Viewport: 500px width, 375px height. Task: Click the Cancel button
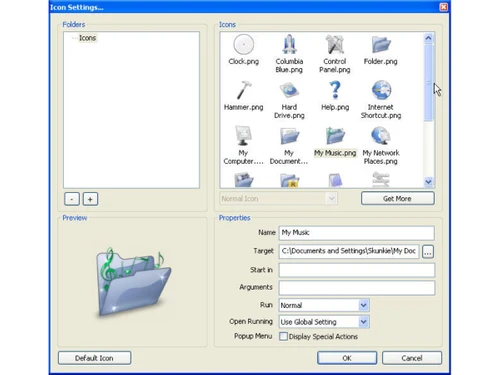pyautogui.click(x=412, y=358)
